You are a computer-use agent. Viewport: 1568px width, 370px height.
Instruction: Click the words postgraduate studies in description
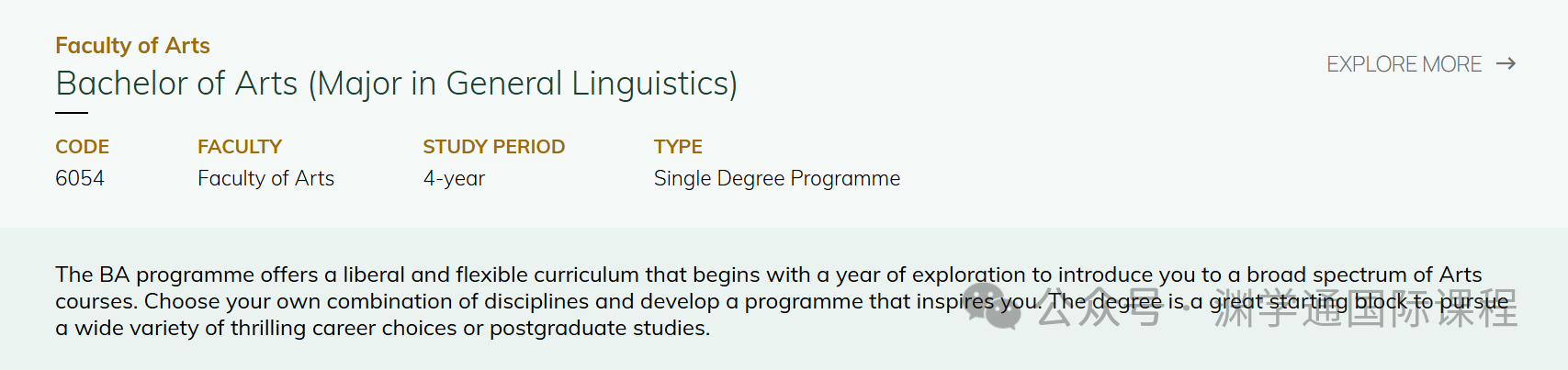click(x=599, y=328)
